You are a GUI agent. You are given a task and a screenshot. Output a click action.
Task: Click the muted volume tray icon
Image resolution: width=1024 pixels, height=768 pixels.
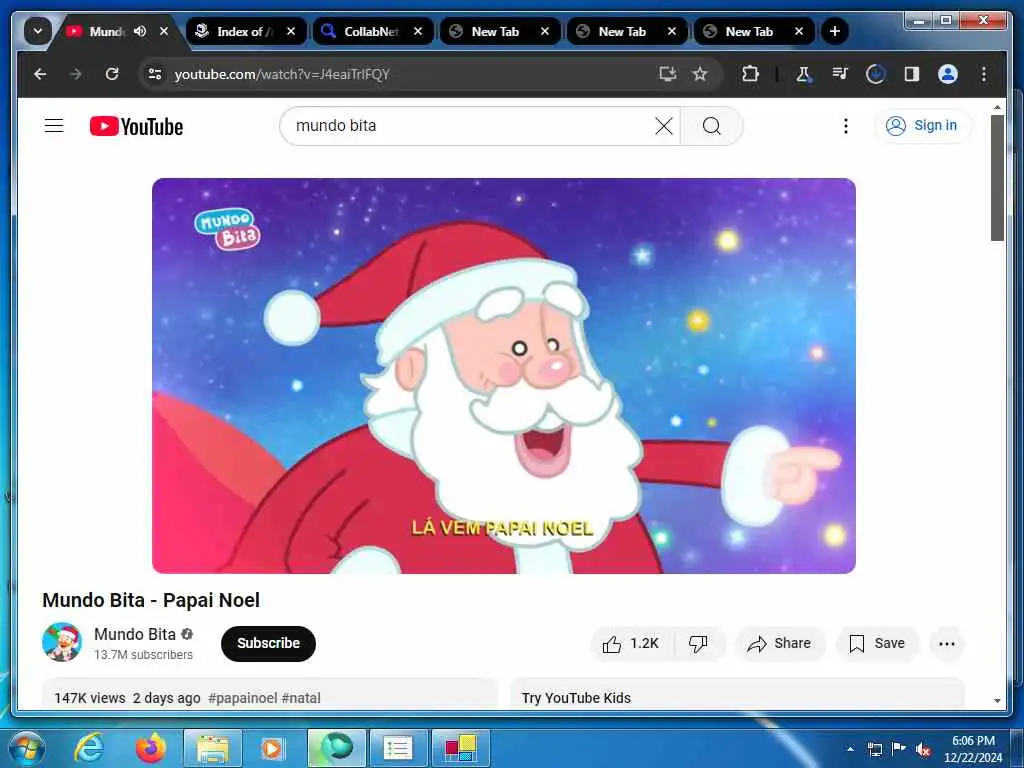coord(923,749)
